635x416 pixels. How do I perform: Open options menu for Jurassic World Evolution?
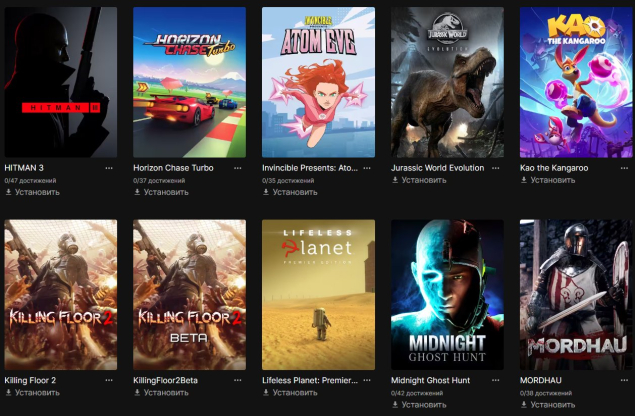click(496, 168)
